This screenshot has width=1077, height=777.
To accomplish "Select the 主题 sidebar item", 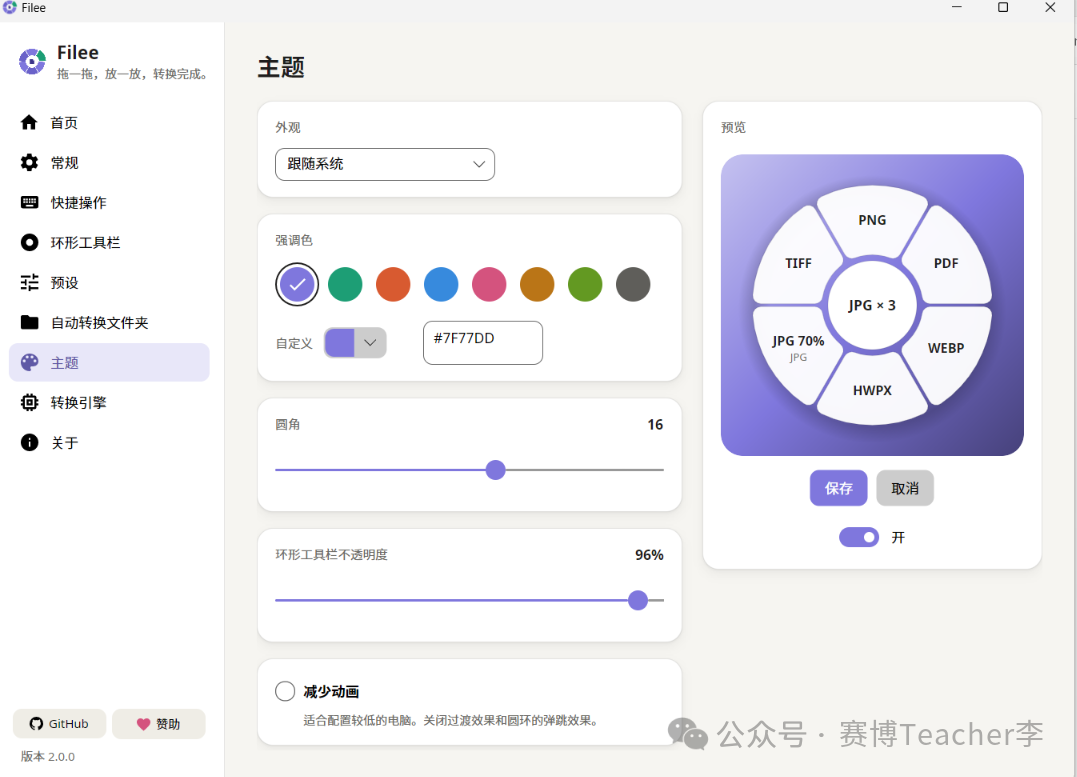I will pos(109,363).
